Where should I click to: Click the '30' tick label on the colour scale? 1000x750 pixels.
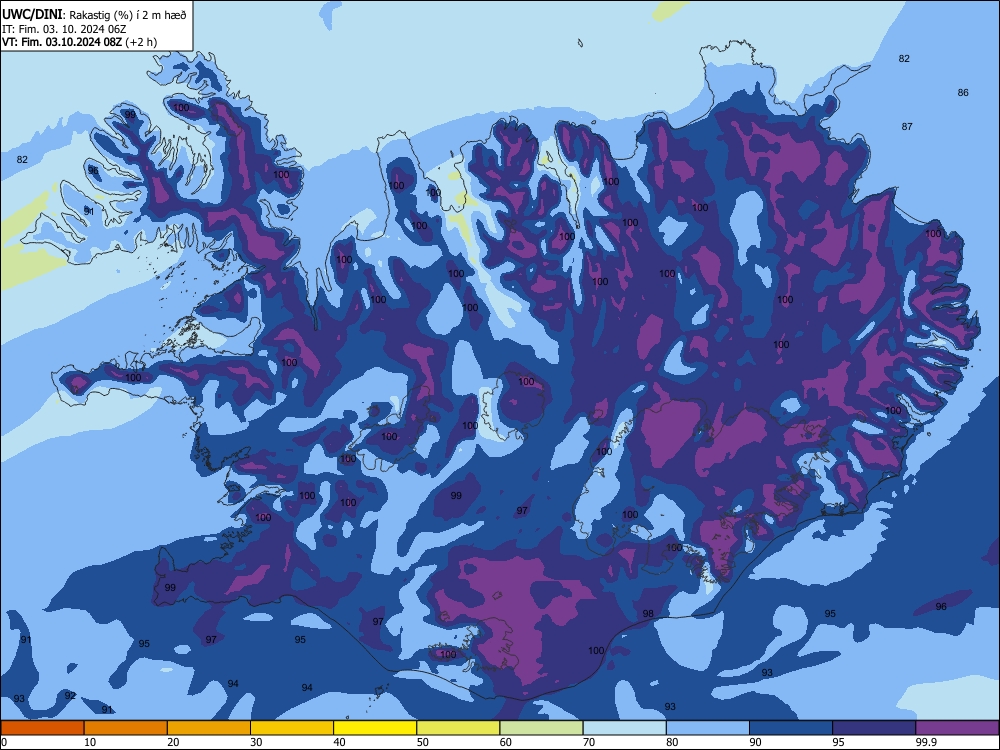point(256,742)
